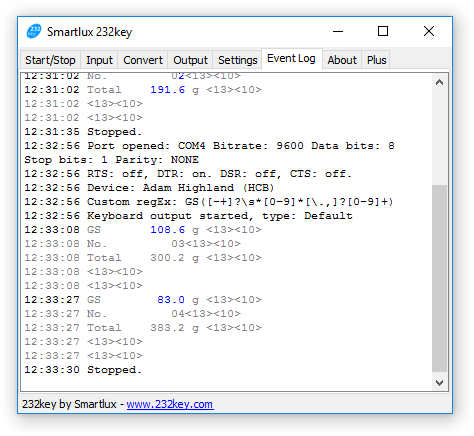Click the 'No. 04' log line
The width and height of the screenshot is (474, 436).
(132, 314)
